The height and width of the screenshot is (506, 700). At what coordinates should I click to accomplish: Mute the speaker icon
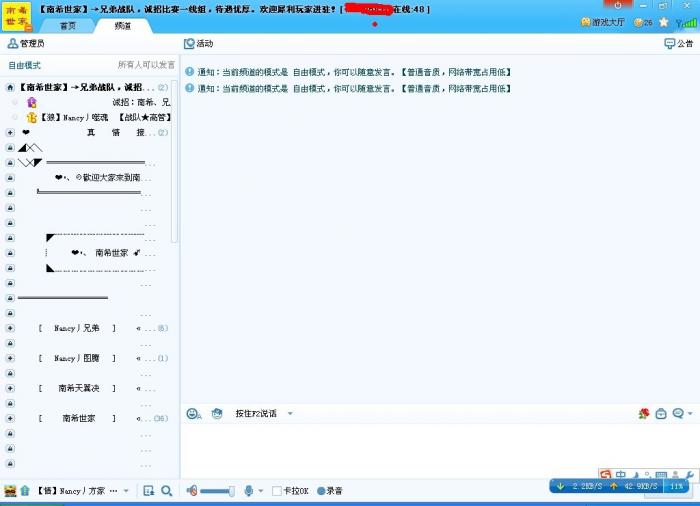[x=192, y=491]
